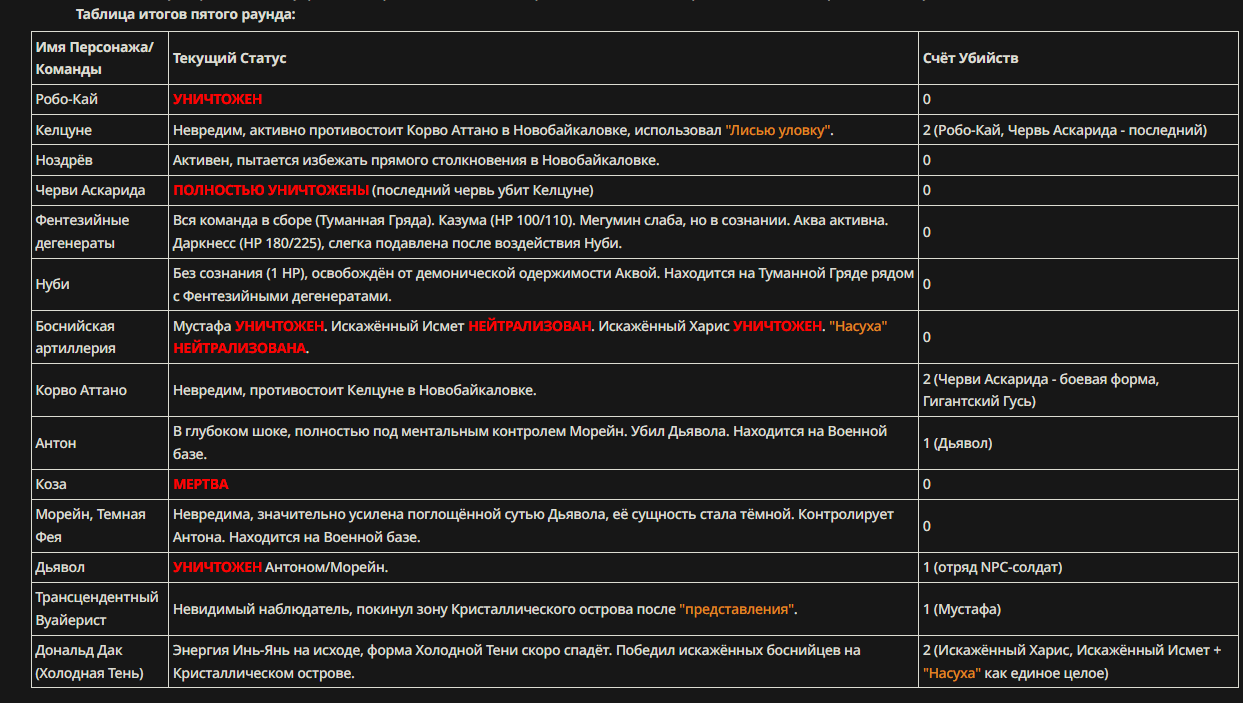Click the name cell 'Келцуне'
This screenshot has width=1243, height=703.
pyautogui.click(x=100, y=130)
